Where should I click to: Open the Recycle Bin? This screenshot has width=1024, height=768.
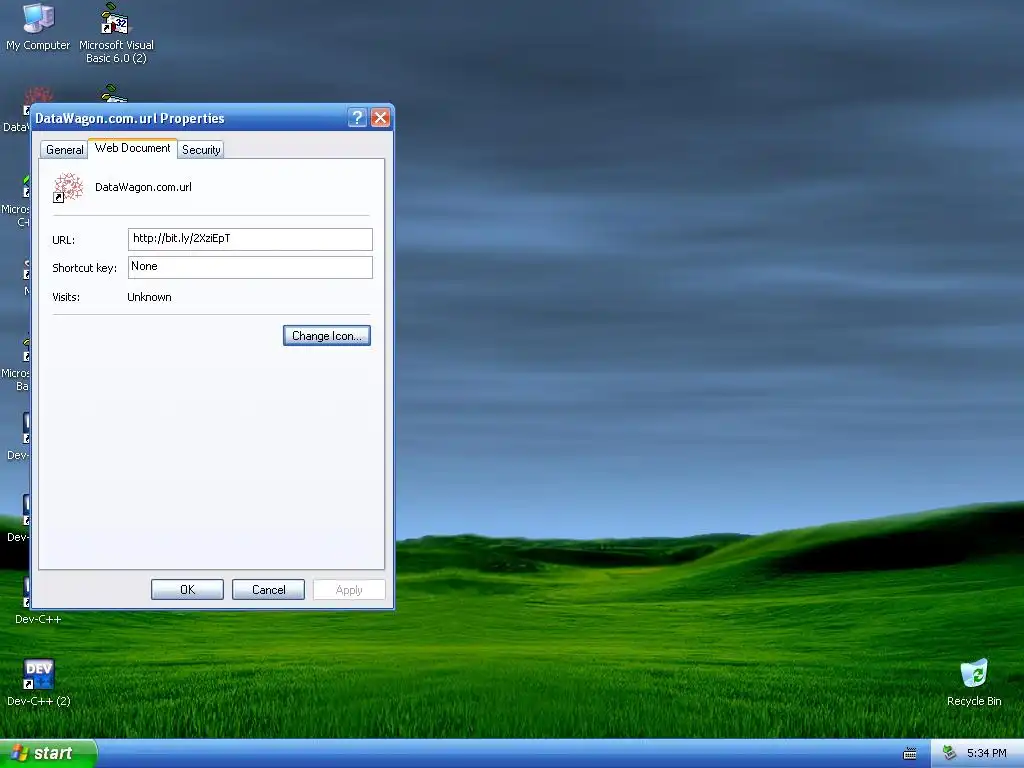(974, 682)
